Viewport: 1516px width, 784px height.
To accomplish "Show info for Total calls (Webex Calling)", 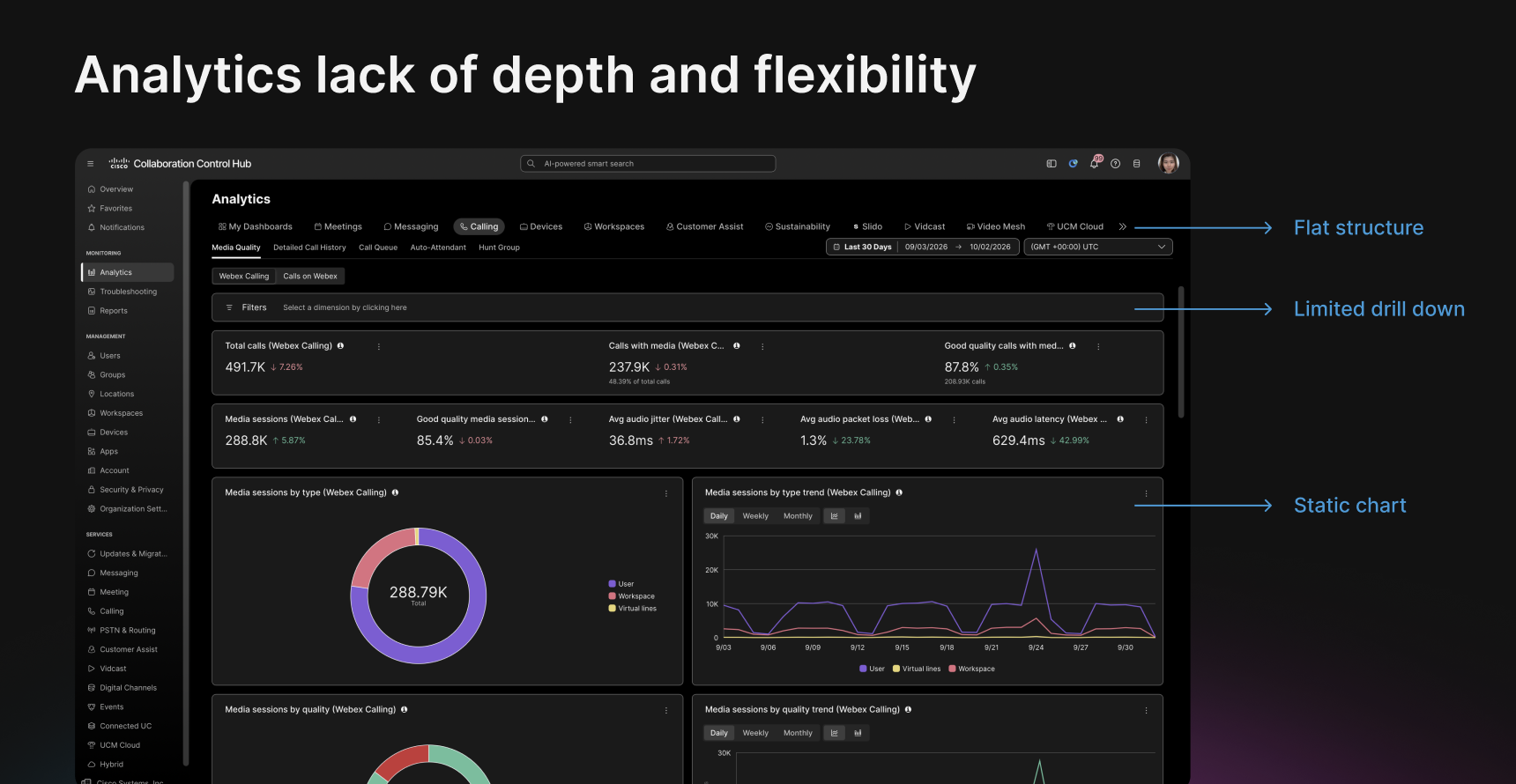I will tap(341, 346).
